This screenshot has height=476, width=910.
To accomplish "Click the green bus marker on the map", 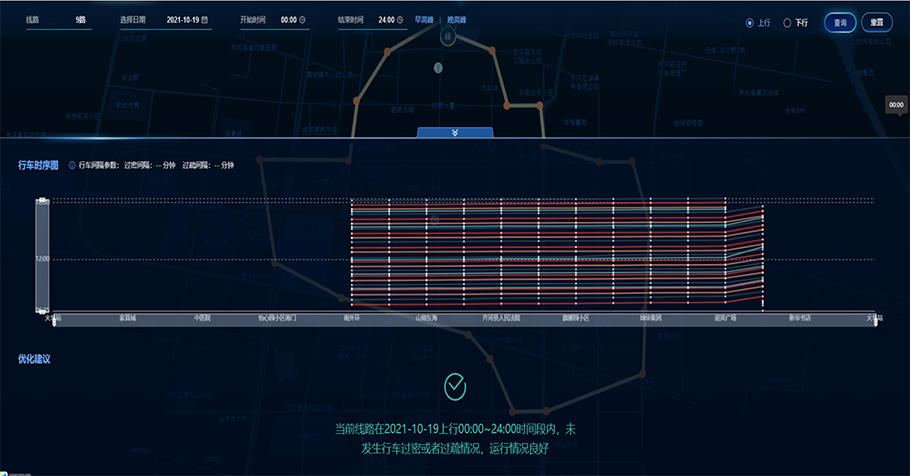I will [438, 67].
